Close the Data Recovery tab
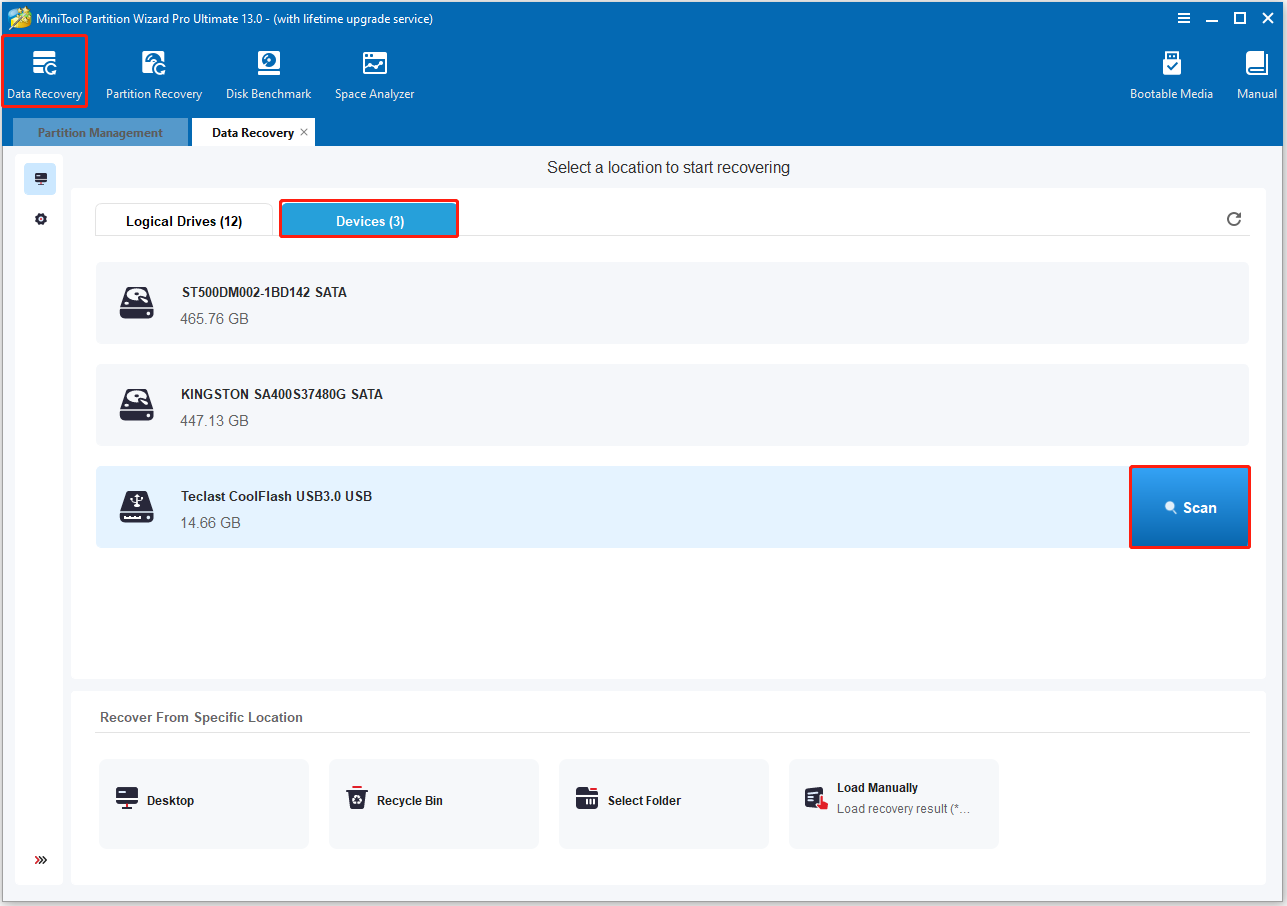The height and width of the screenshot is (906, 1287). tap(304, 131)
